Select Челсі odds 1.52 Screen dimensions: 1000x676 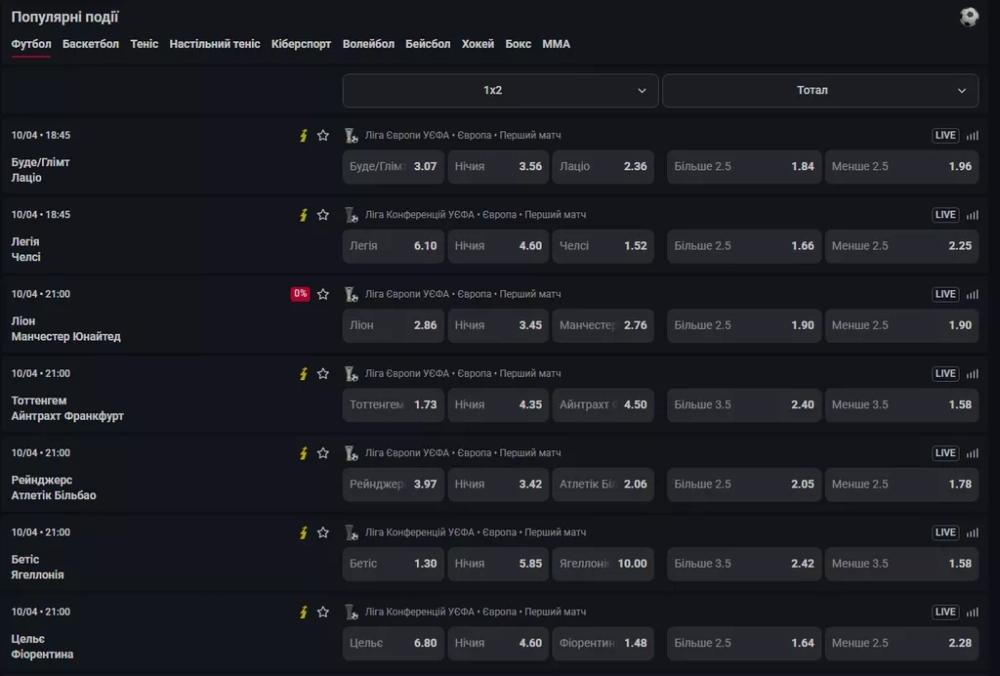[x=603, y=246]
